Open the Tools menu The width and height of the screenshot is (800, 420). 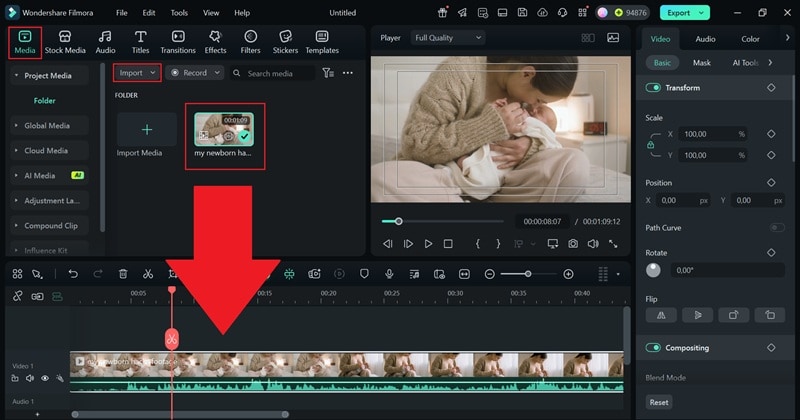click(179, 13)
